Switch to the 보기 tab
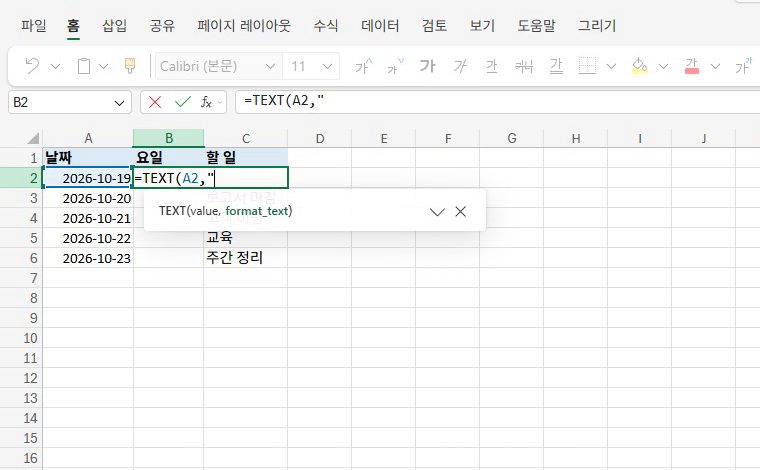760x470 pixels. pyautogui.click(x=482, y=25)
